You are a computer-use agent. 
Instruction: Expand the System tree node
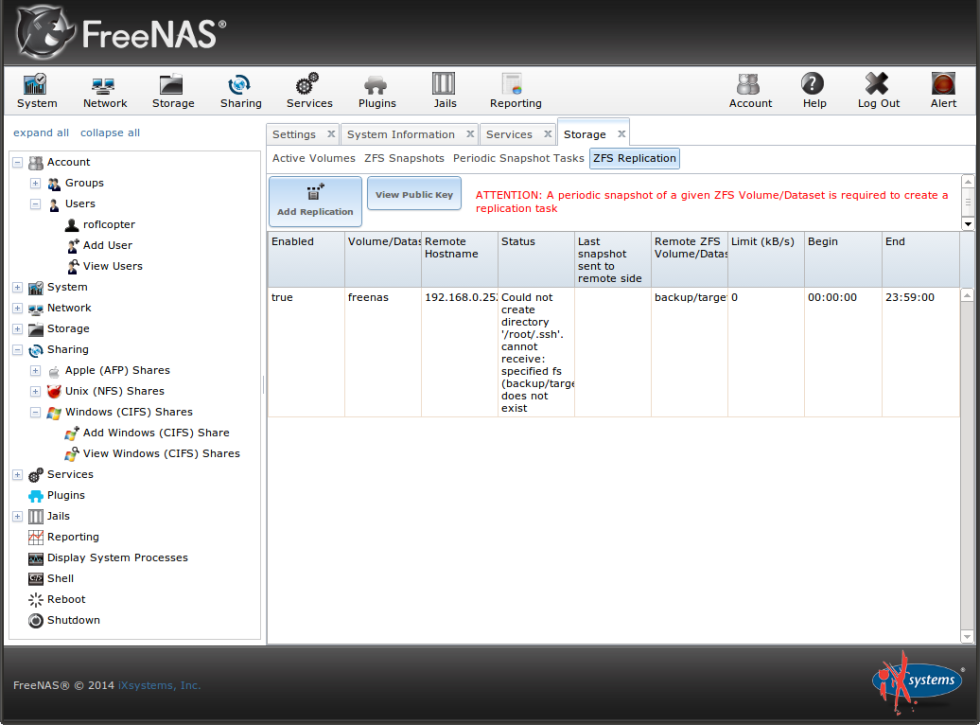[16, 287]
